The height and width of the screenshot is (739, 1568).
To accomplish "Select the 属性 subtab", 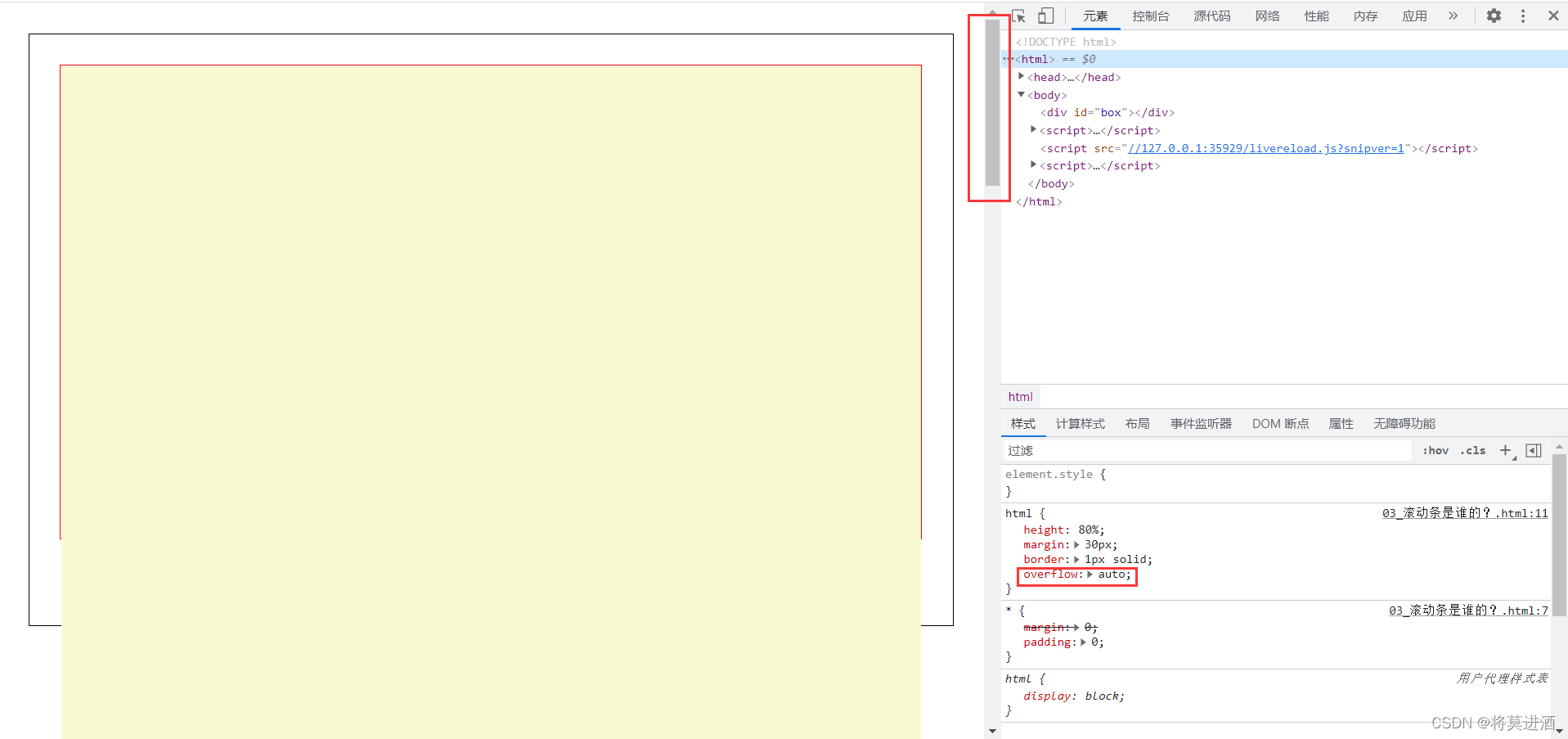I will (1341, 423).
